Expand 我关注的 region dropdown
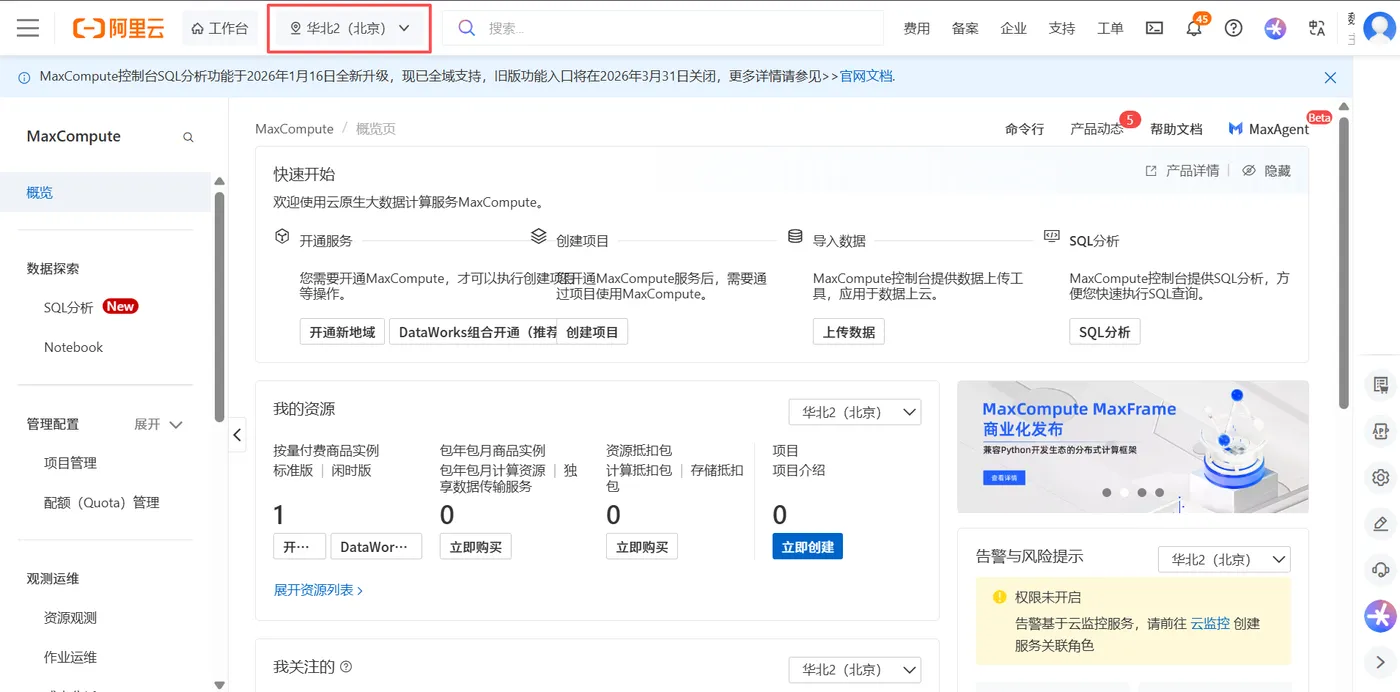 coord(855,670)
